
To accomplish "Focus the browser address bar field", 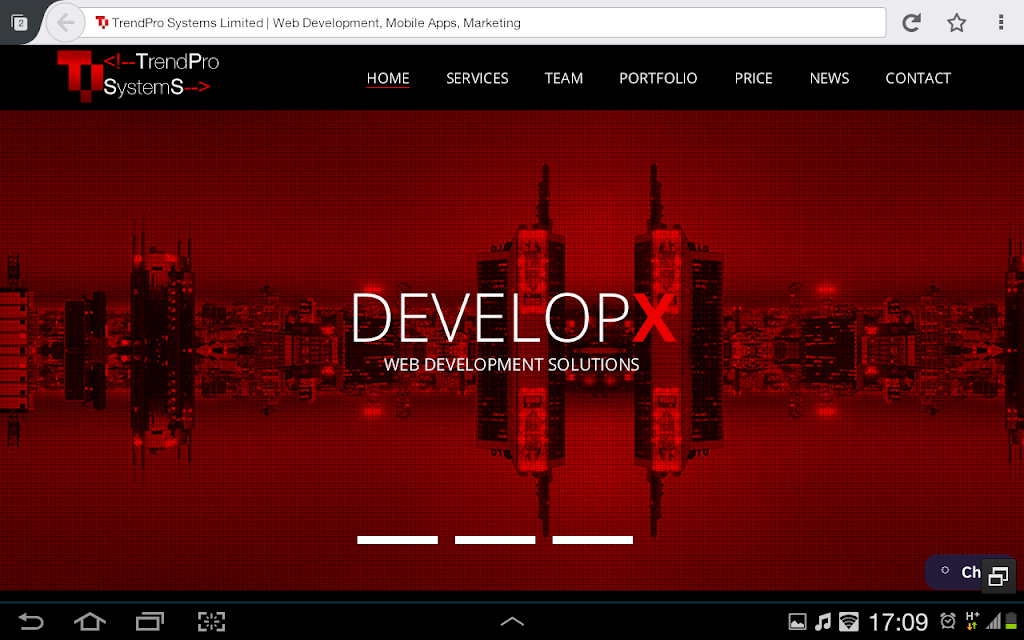I will (x=485, y=23).
